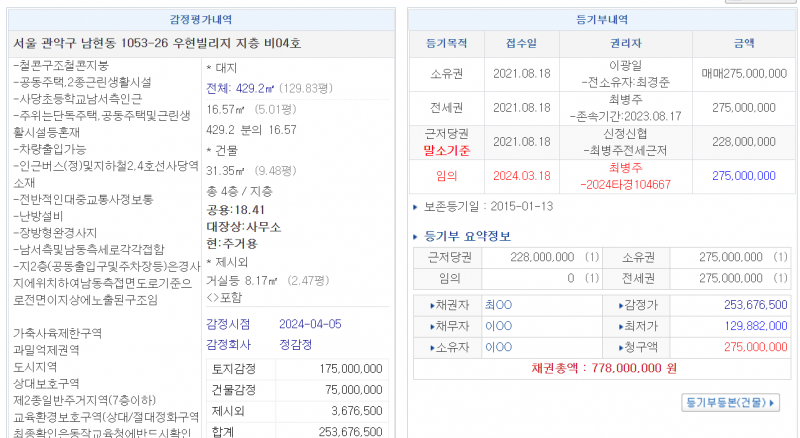Click creditor name 최OO

498,303
